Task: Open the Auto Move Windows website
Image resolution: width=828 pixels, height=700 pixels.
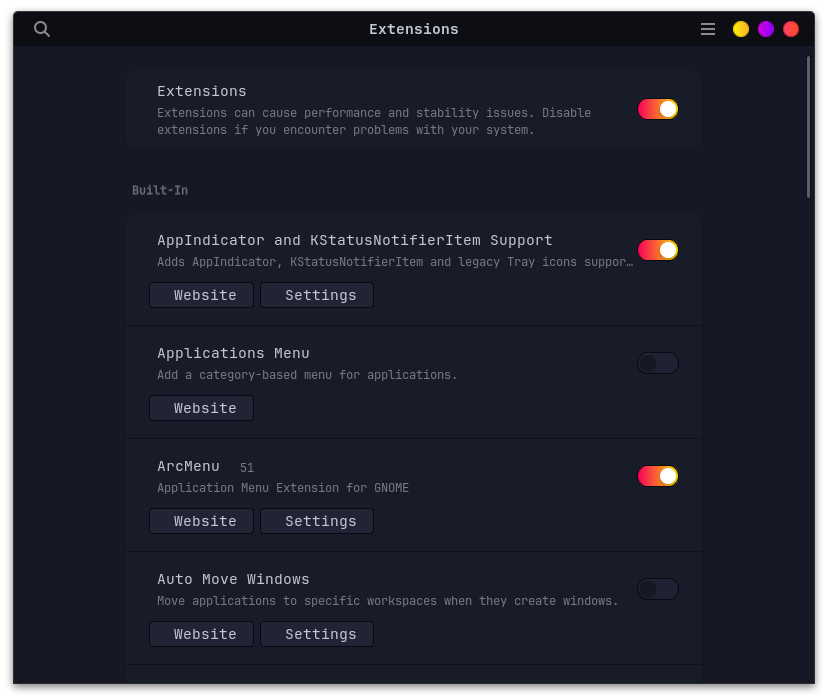Action: coord(201,634)
